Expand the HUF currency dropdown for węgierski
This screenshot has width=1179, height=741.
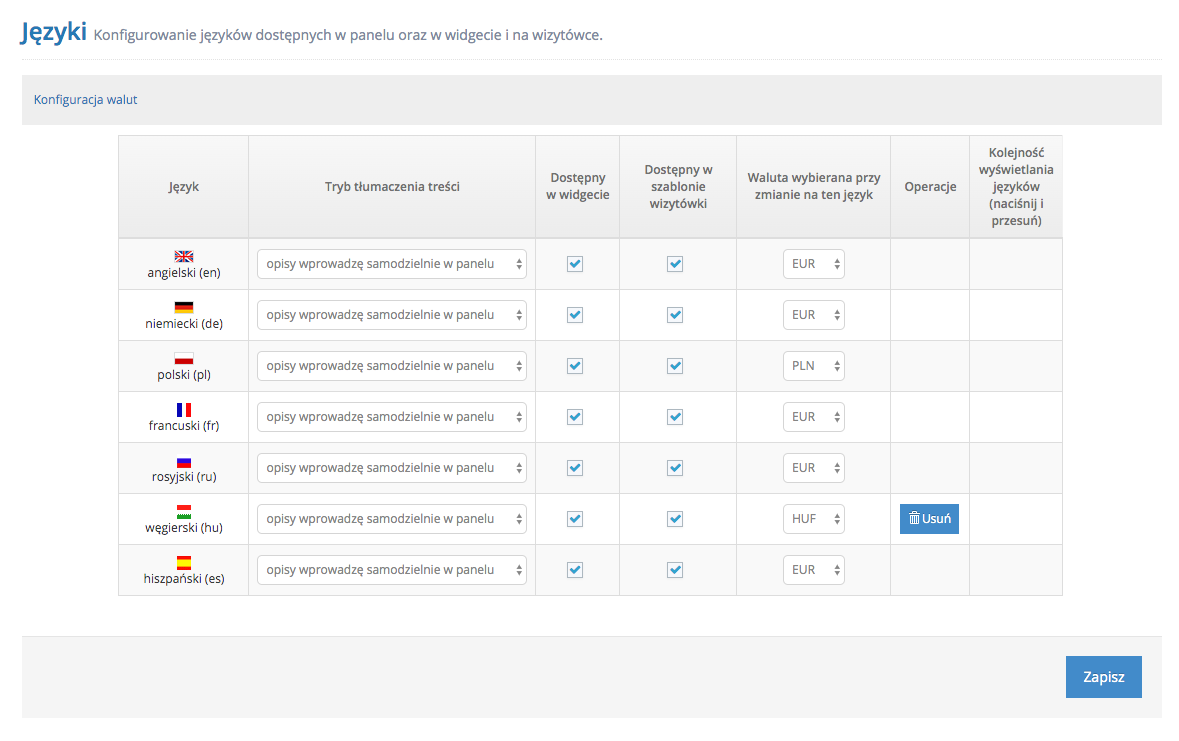(813, 519)
